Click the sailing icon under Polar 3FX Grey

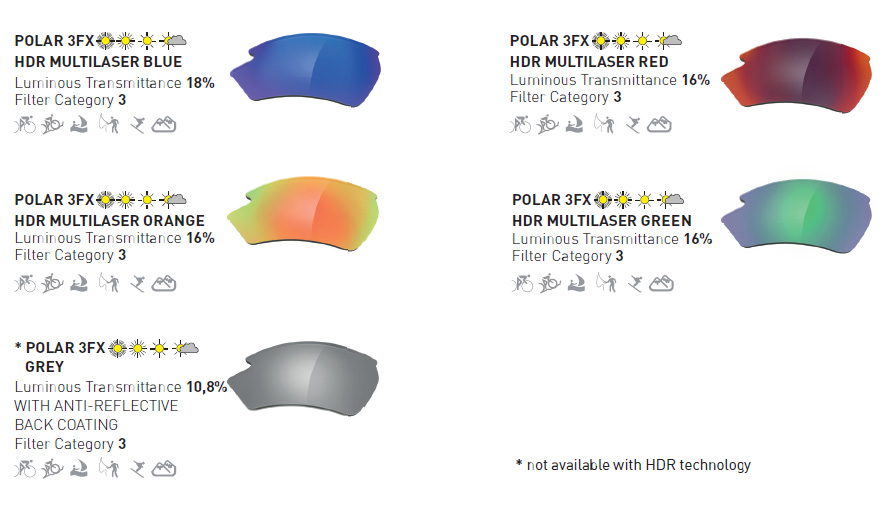pos(79,468)
